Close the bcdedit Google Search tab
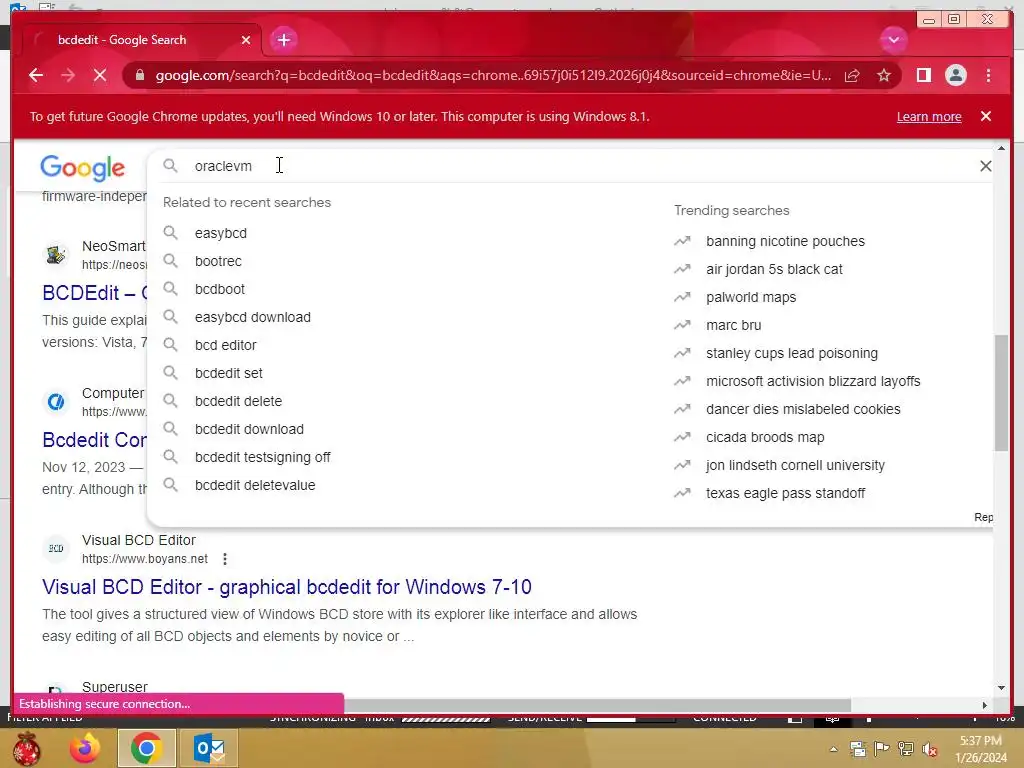1024x768 pixels. 246,40
